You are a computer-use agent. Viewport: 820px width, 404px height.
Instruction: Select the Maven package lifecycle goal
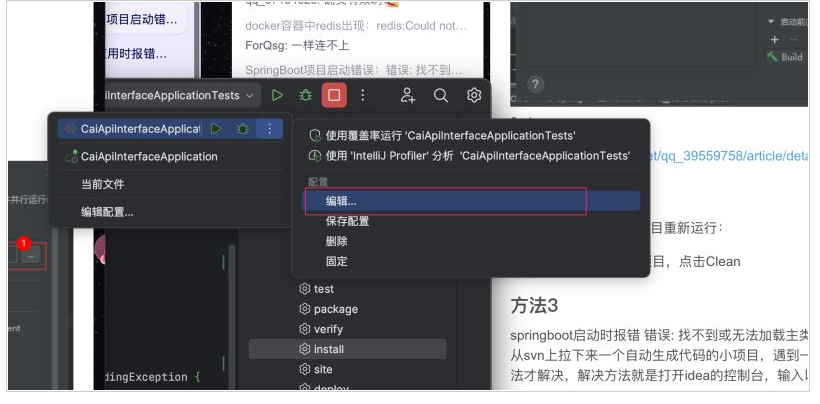pyautogui.click(x=328, y=309)
